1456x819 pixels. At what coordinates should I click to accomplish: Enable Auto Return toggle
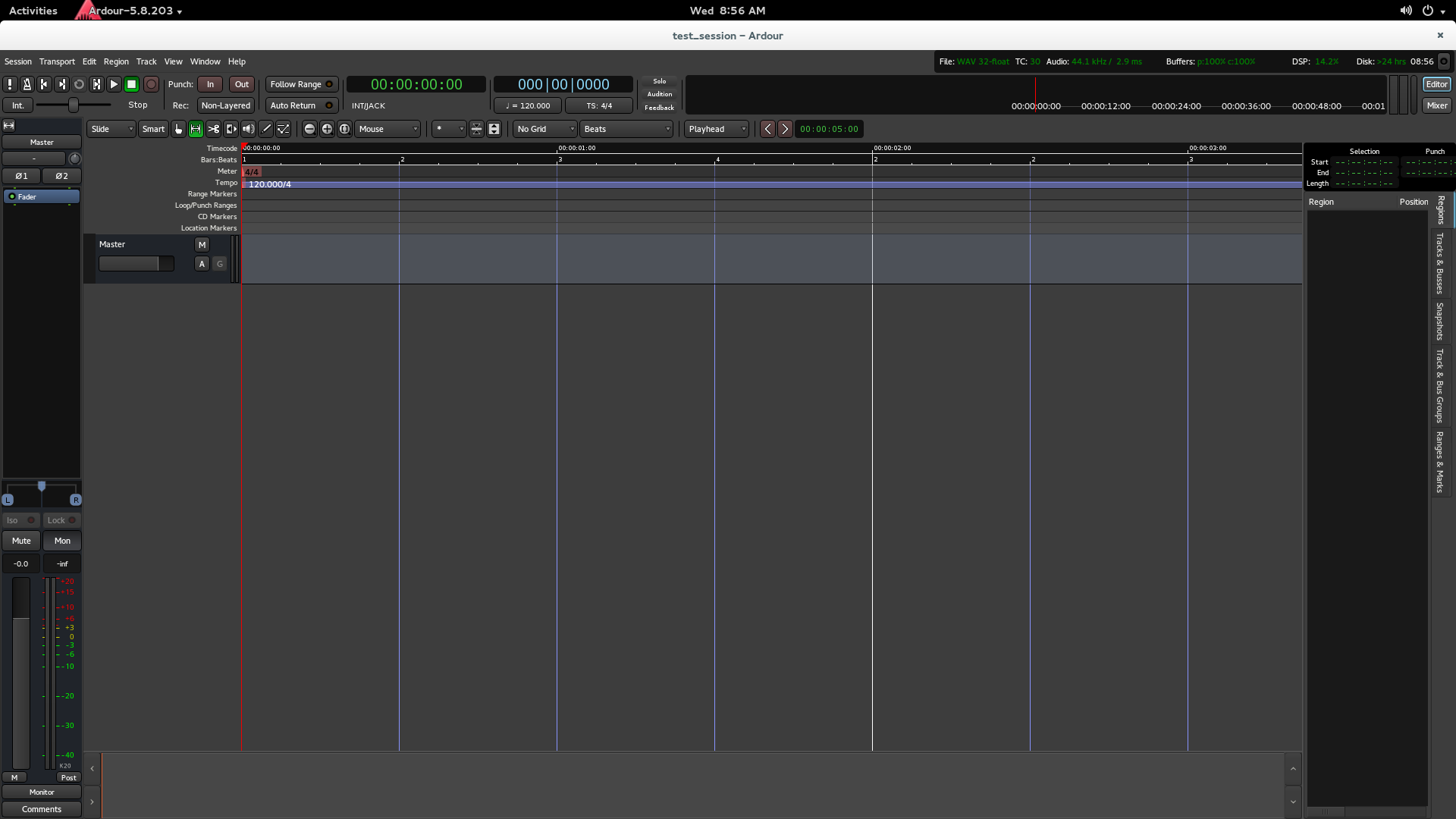point(301,105)
